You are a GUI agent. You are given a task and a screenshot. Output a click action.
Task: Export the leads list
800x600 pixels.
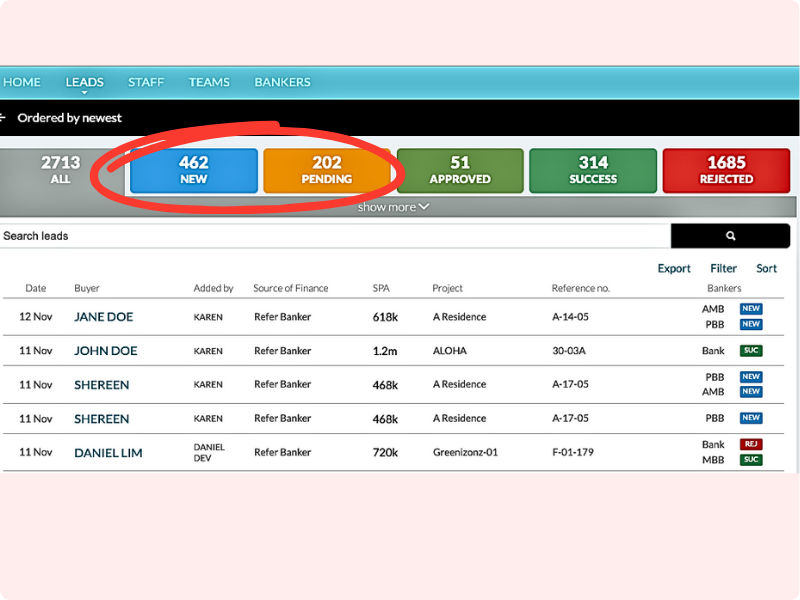coord(674,268)
